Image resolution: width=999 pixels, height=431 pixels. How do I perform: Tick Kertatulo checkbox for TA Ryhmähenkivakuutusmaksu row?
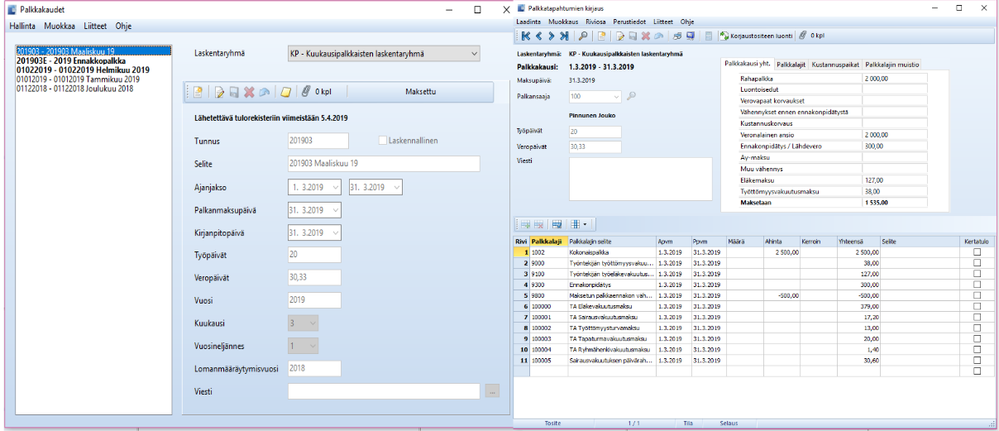pos(977,349)
